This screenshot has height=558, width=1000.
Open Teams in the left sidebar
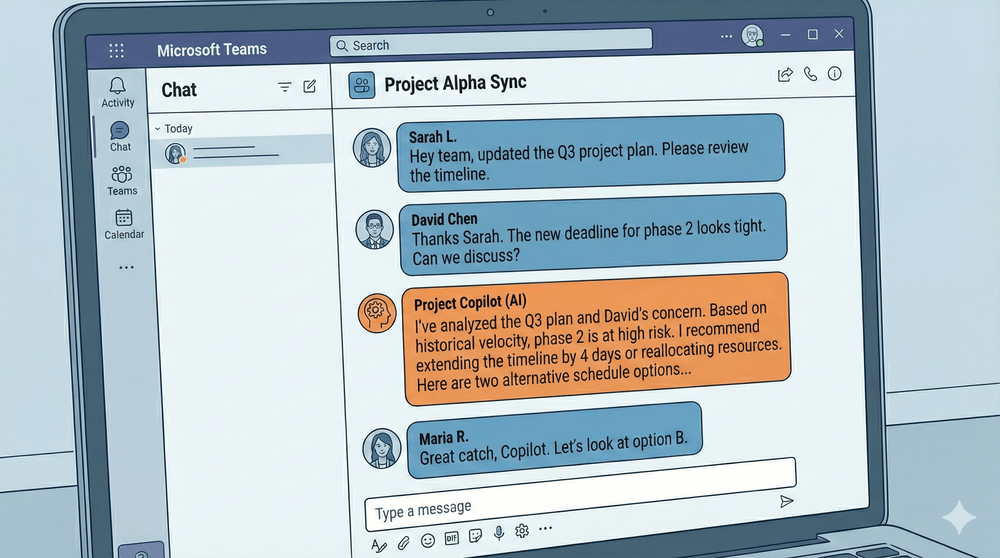122,180
